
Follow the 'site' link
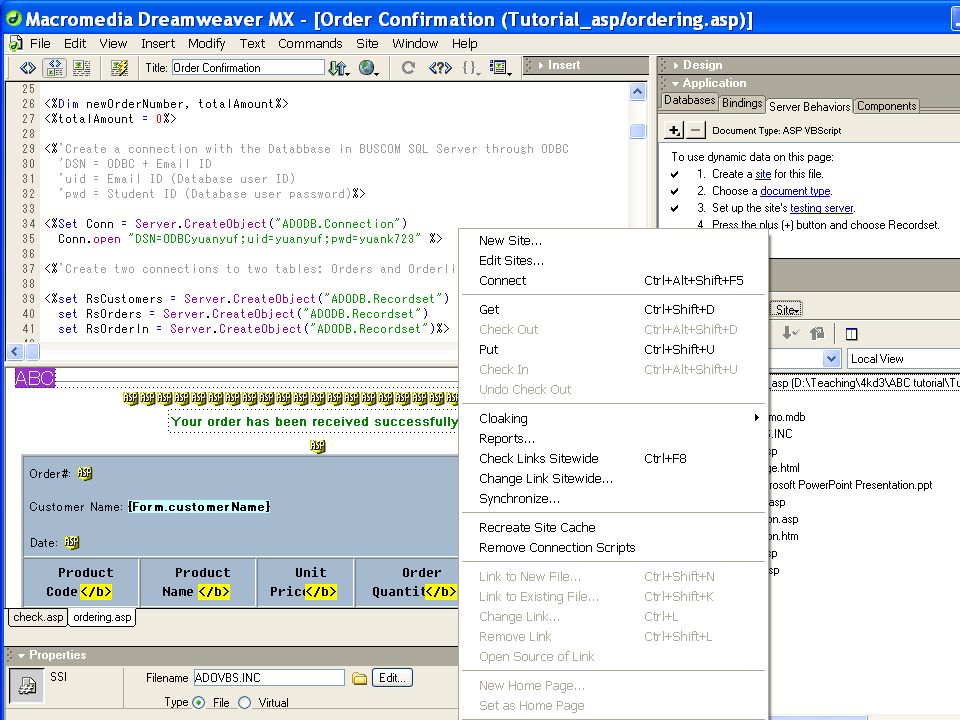click(x=763, y=174)
